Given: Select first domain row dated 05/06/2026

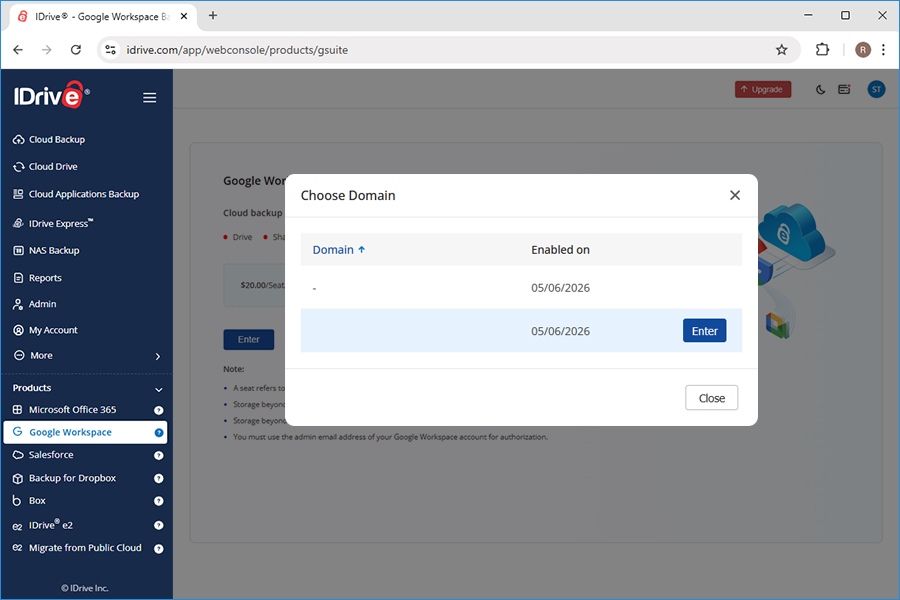Looking at the screenshot, I should [x=521, y=288].
